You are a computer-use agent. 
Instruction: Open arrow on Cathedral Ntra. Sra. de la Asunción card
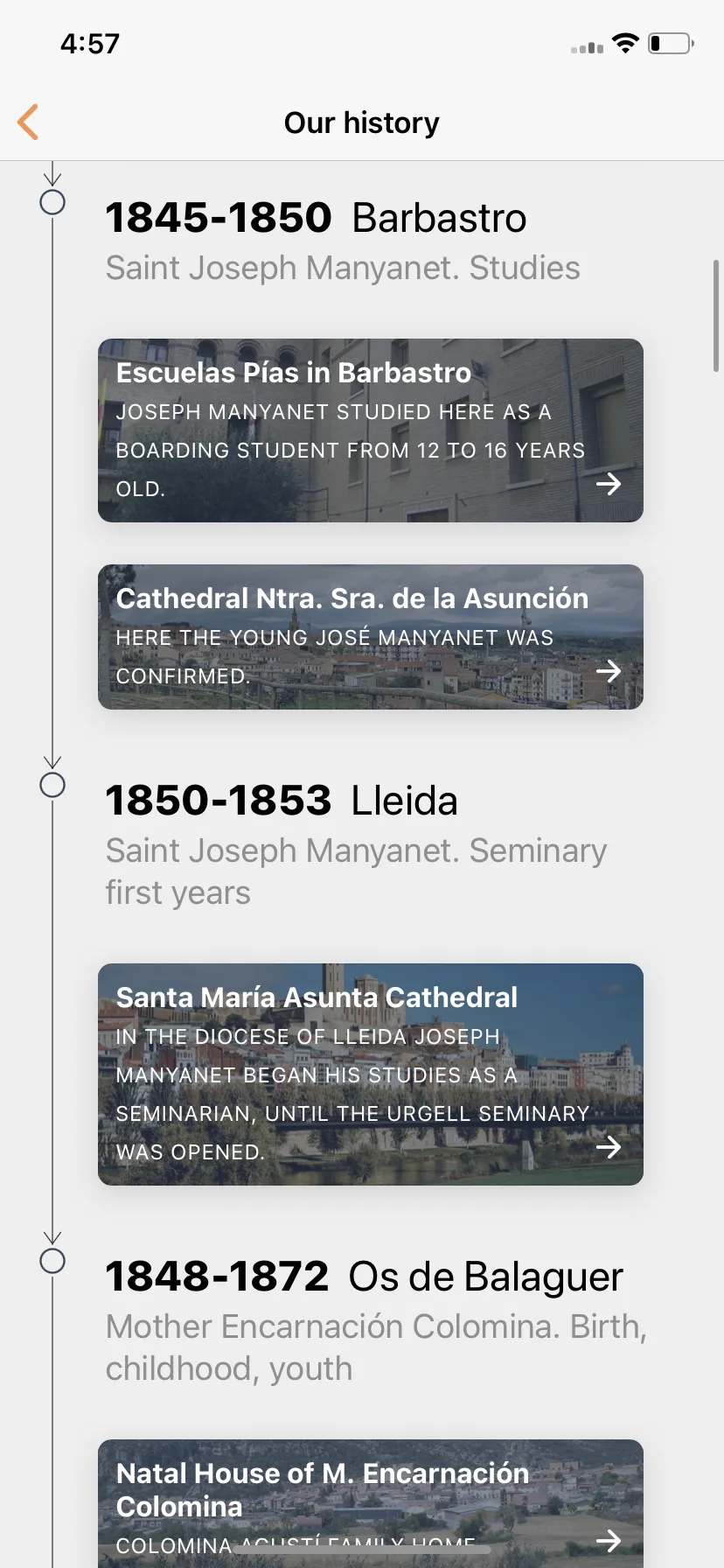(609, 671)
